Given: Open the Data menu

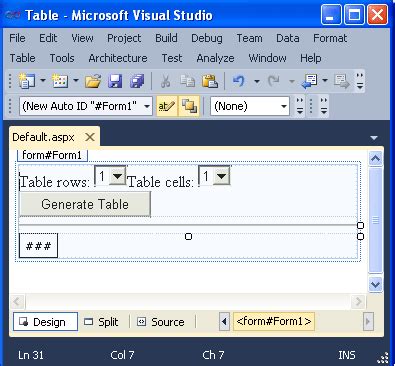Looking at the screenshot, I should pyautogui.click(x=288, y=38).
